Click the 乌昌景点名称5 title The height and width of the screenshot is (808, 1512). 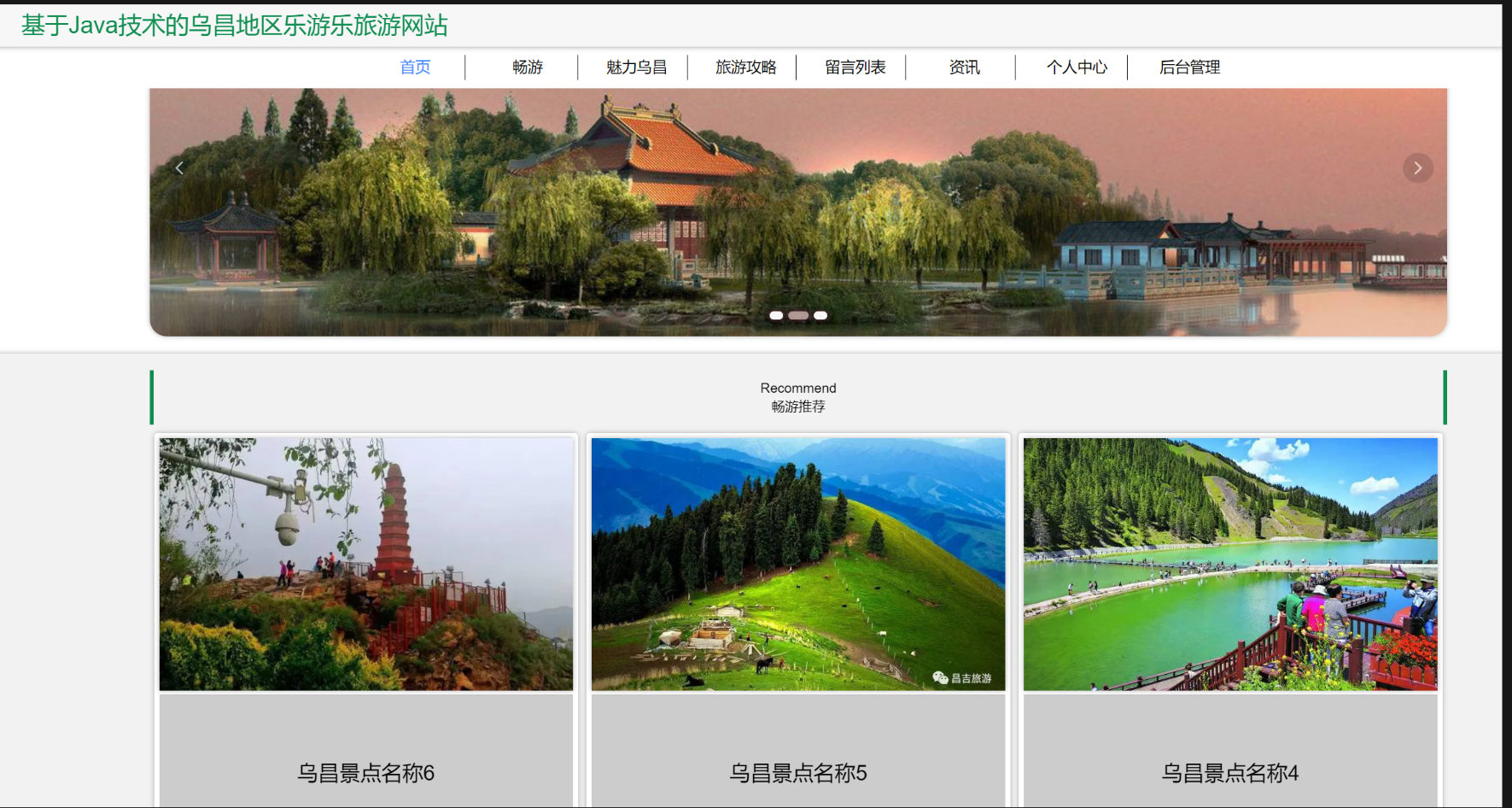(x=798, y=773)
